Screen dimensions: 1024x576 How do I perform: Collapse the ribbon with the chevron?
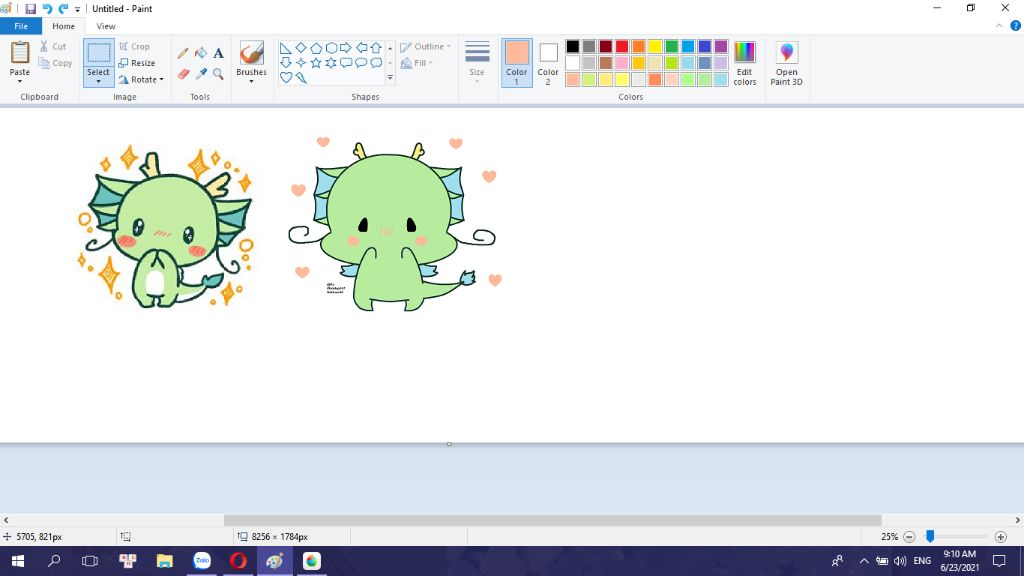tap(999, 26)
